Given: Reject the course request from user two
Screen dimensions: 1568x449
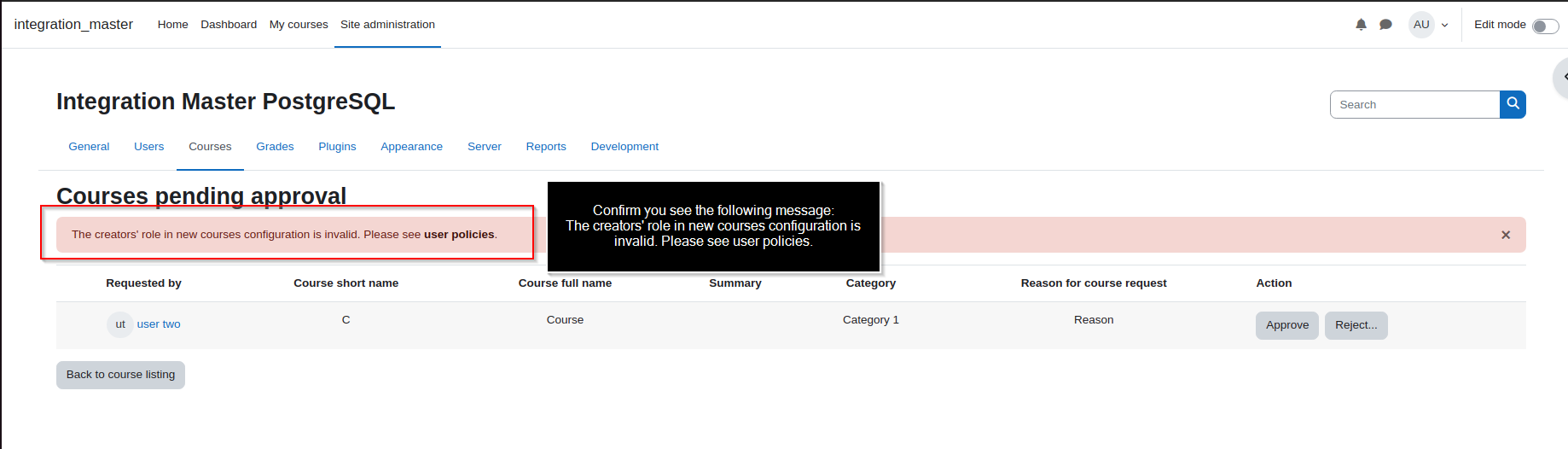Looking at the screenshot, I should pos(1356,325).
